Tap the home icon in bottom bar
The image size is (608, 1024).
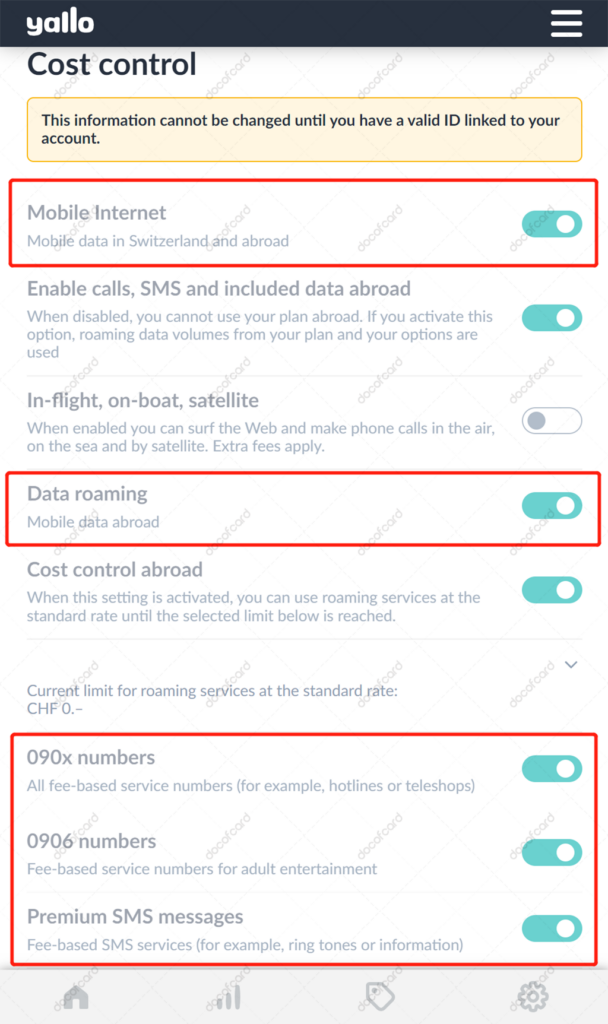75,996
